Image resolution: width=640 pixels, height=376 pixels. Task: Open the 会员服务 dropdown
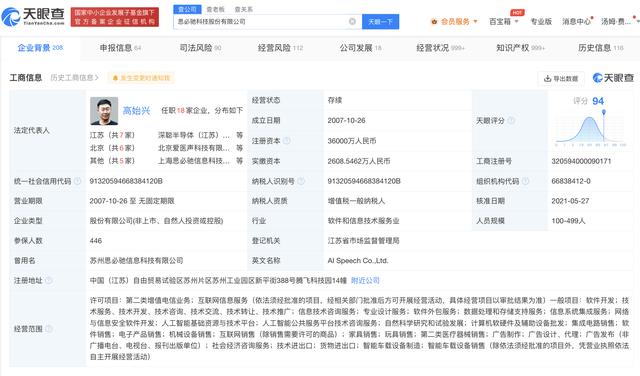point(454,21)
